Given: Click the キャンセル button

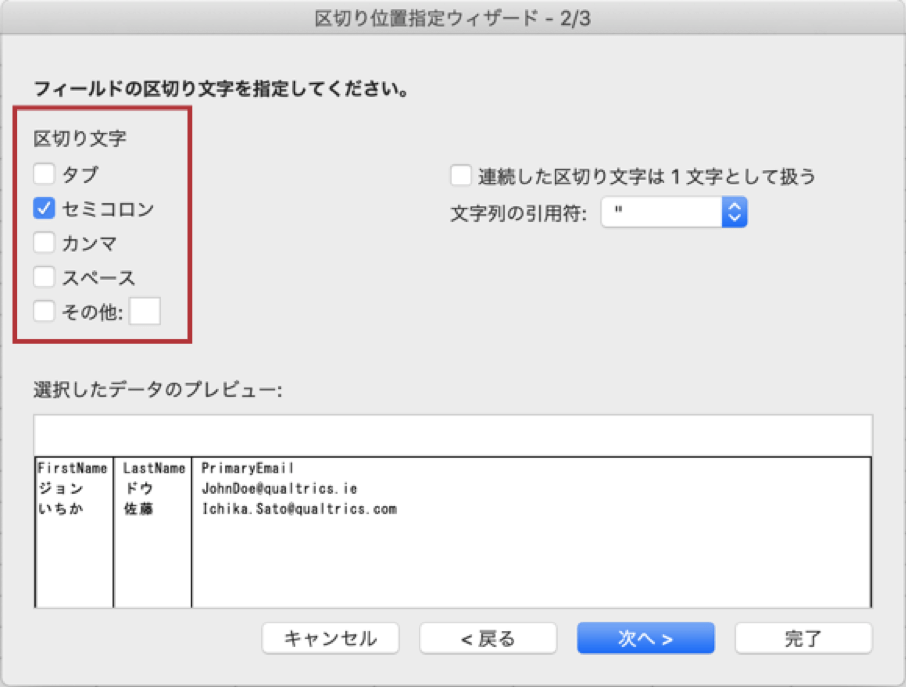Looking at the screenshot, I should tap(331, 638).
